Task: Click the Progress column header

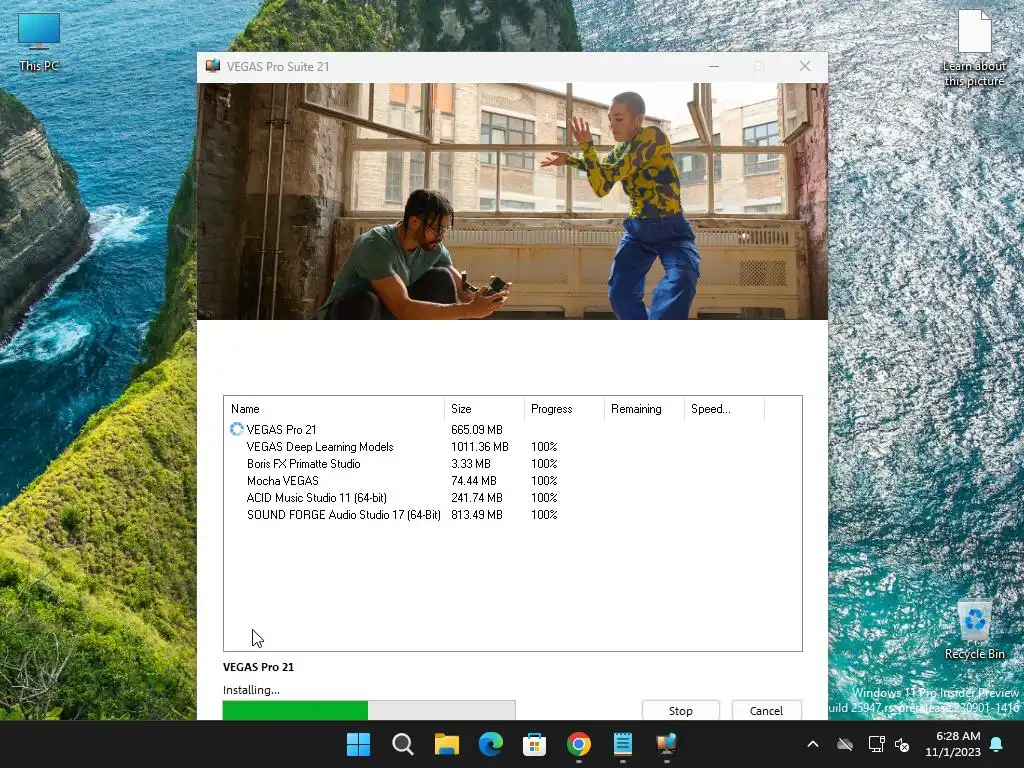Action: pyautogui.click(x=564, y=409)
